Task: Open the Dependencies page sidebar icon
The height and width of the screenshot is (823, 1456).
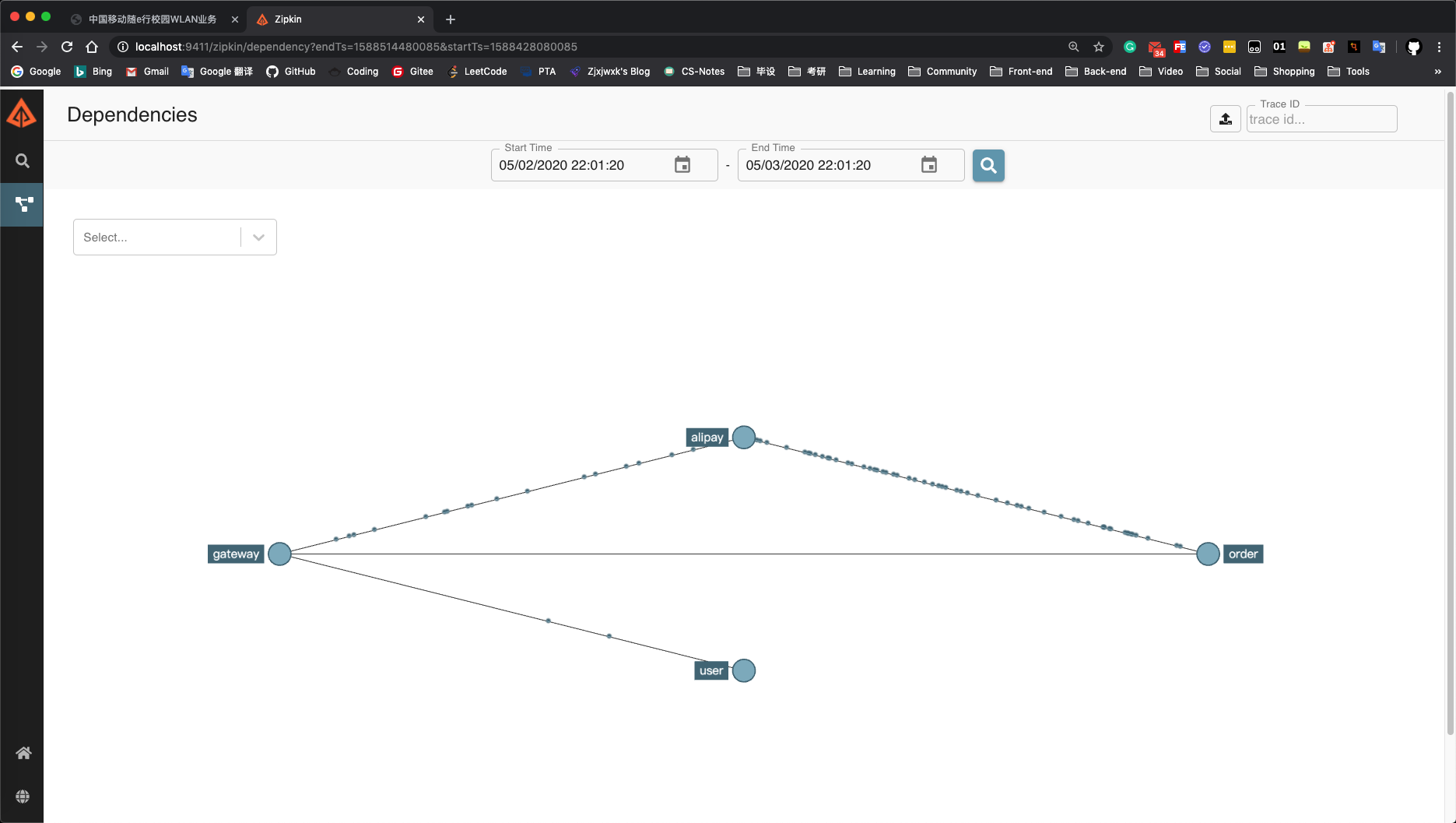Action: point(23,205)
